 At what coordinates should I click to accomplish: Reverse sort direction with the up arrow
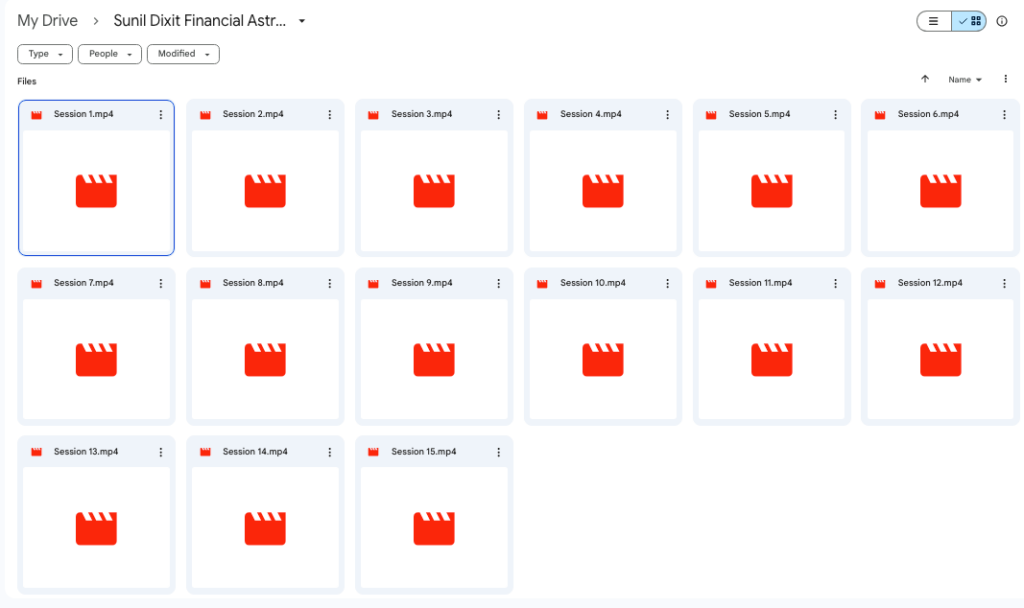tap(925, 79)
